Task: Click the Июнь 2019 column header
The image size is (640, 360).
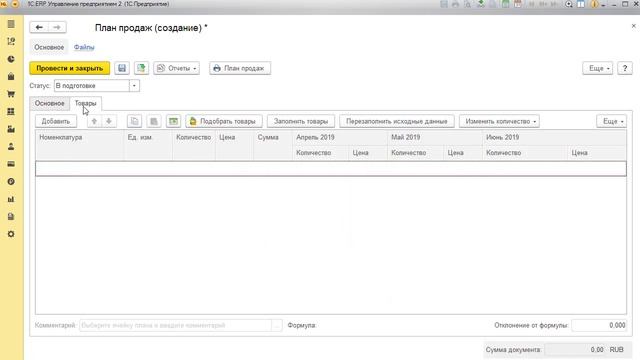Action: point(554,138)
